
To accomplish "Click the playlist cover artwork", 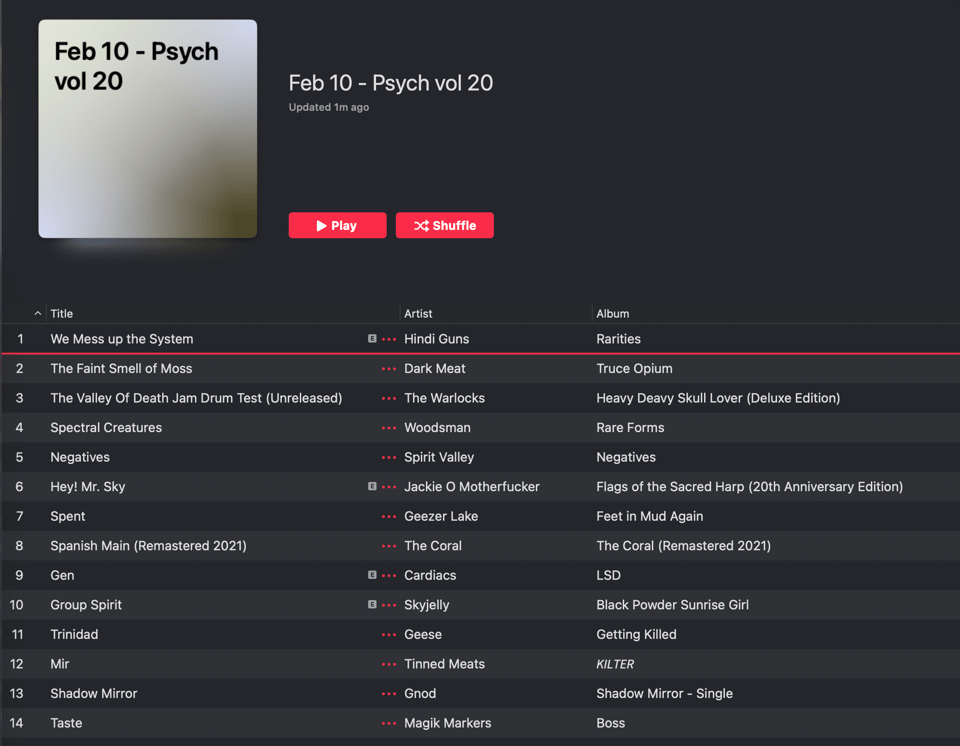I will (148, 129).
